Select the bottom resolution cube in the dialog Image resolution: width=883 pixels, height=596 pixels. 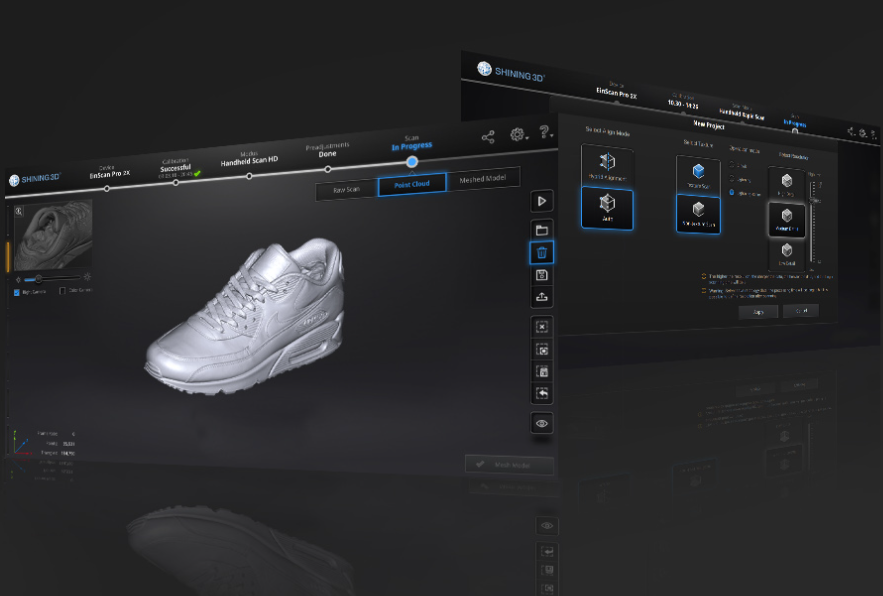787,254
